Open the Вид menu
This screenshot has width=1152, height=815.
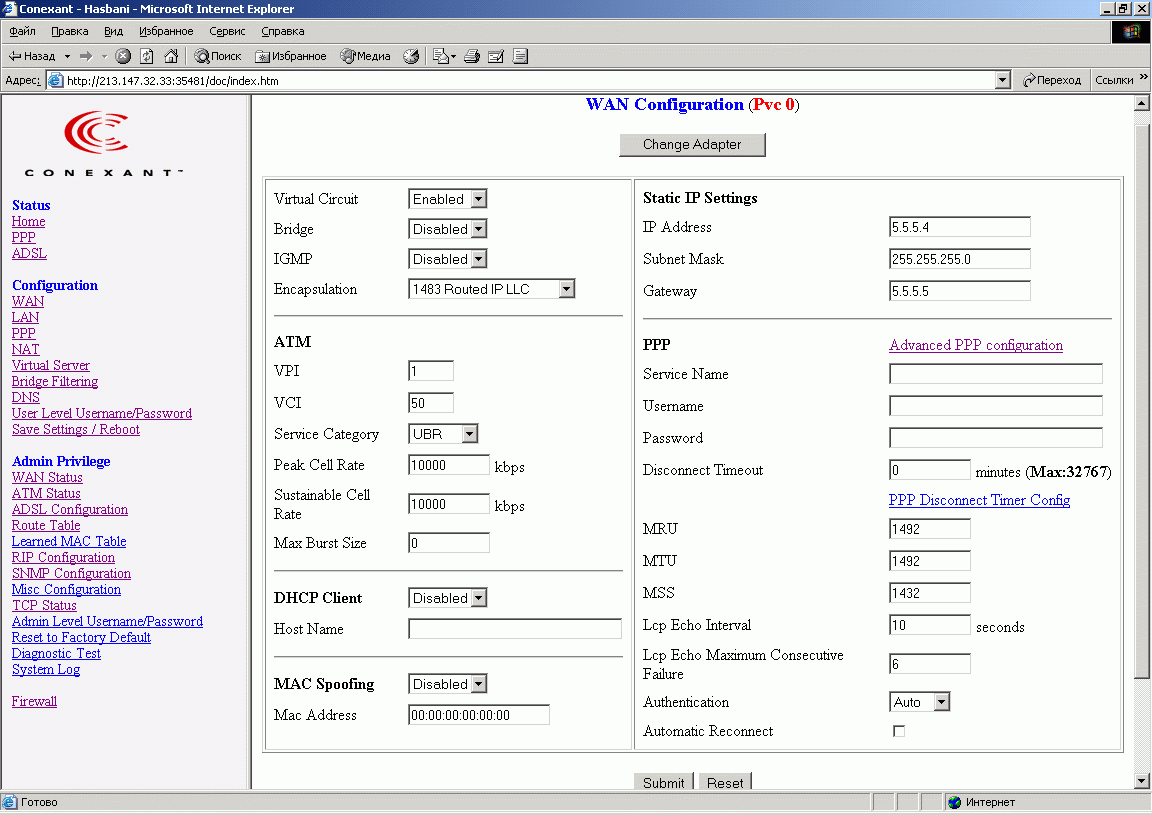[x=113, y=31]
